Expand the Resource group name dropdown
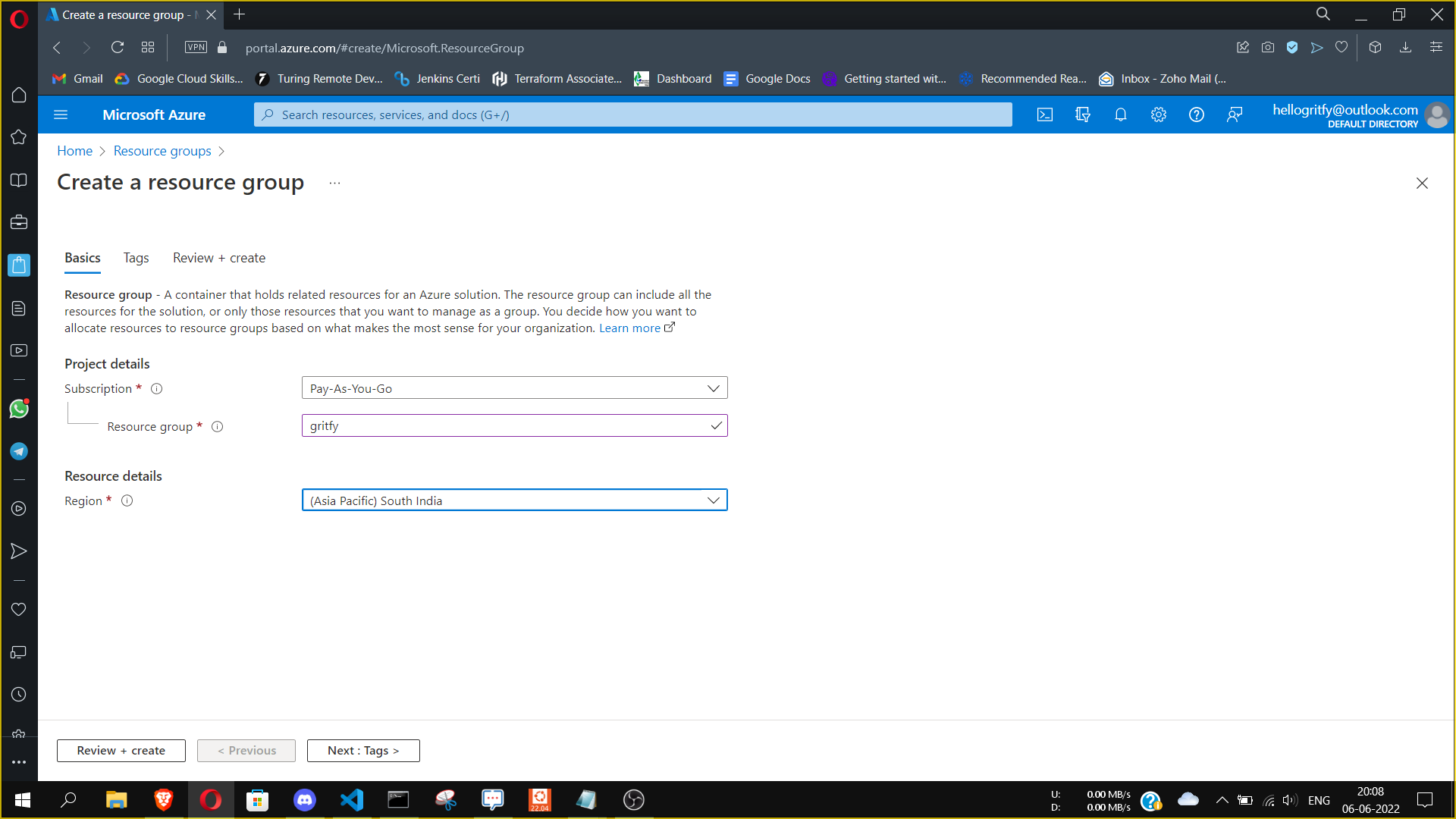The image size is (1456, 819). 715,425
